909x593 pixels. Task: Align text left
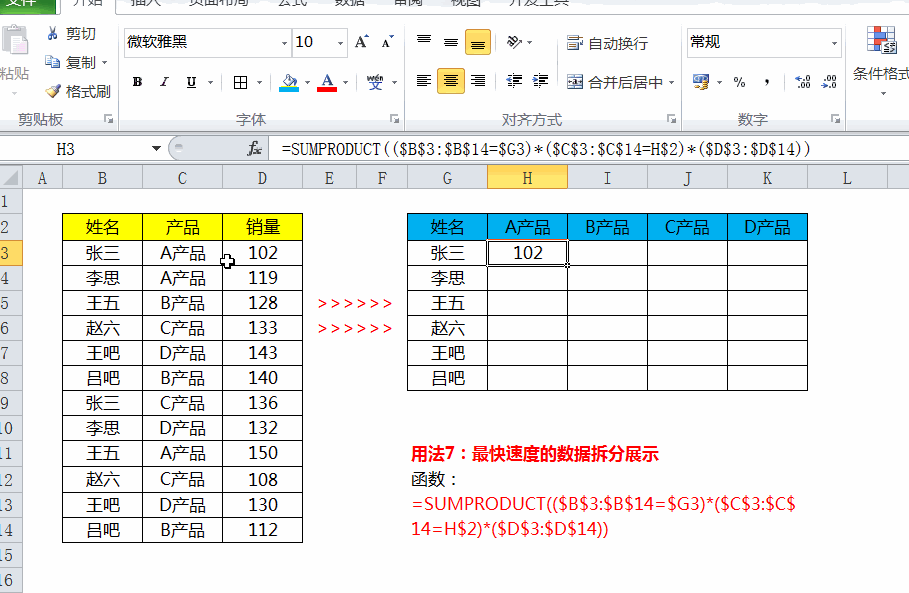pos(424,81)
